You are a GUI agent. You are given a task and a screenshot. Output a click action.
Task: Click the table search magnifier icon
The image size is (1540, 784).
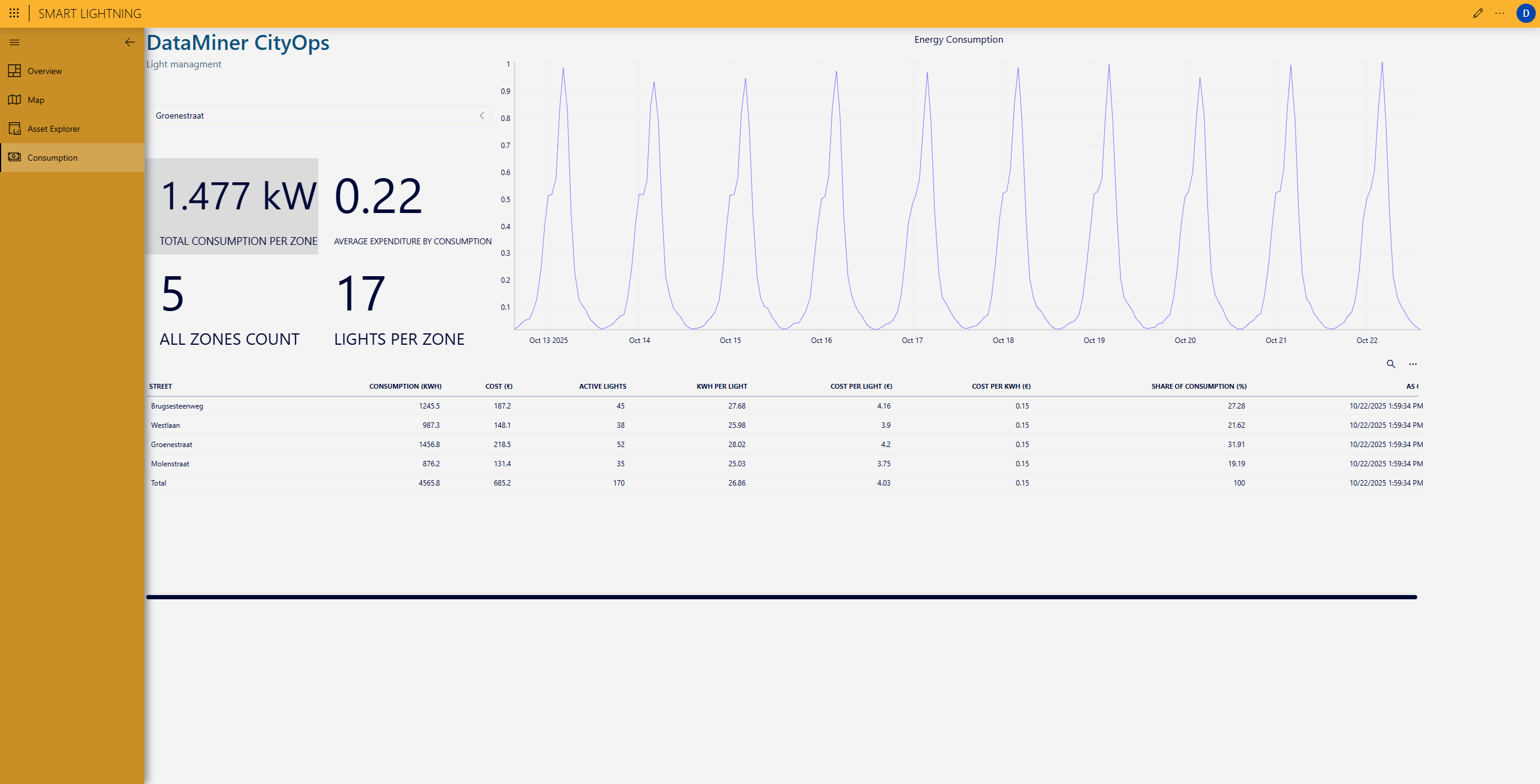[x=1391, y=364]
